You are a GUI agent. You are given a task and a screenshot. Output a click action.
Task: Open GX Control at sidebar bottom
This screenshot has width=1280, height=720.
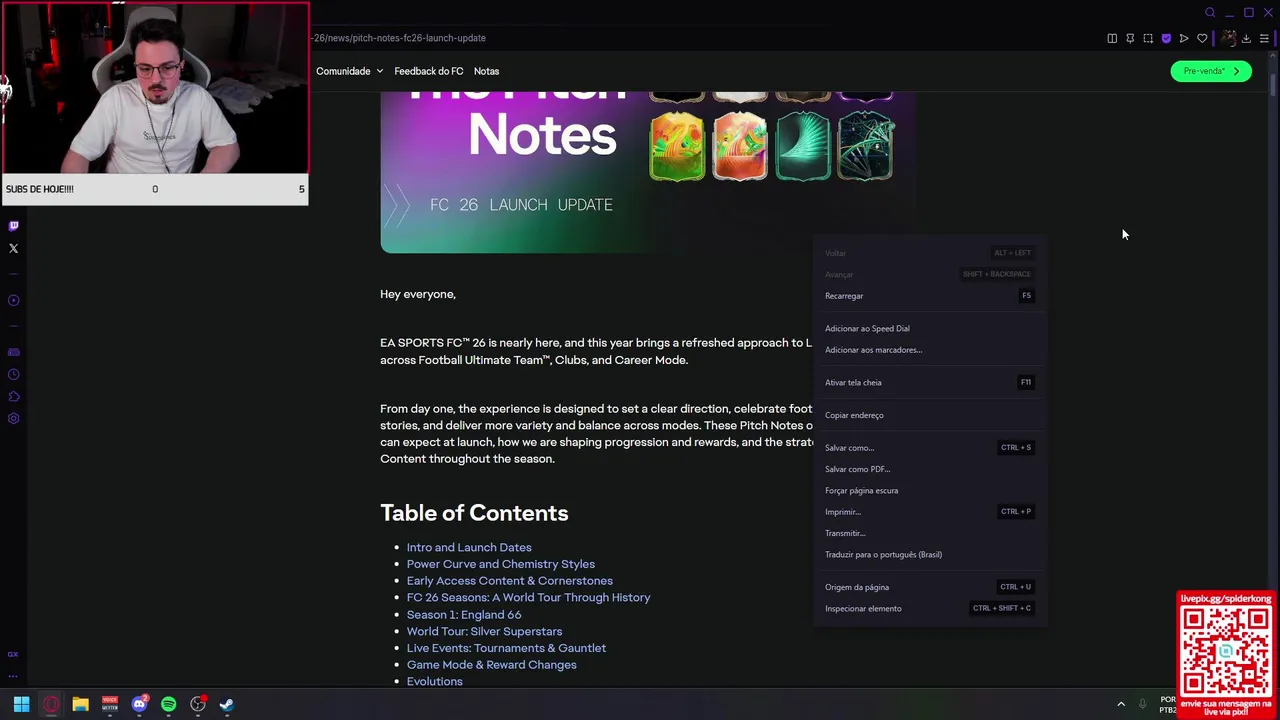coord(13,654)
